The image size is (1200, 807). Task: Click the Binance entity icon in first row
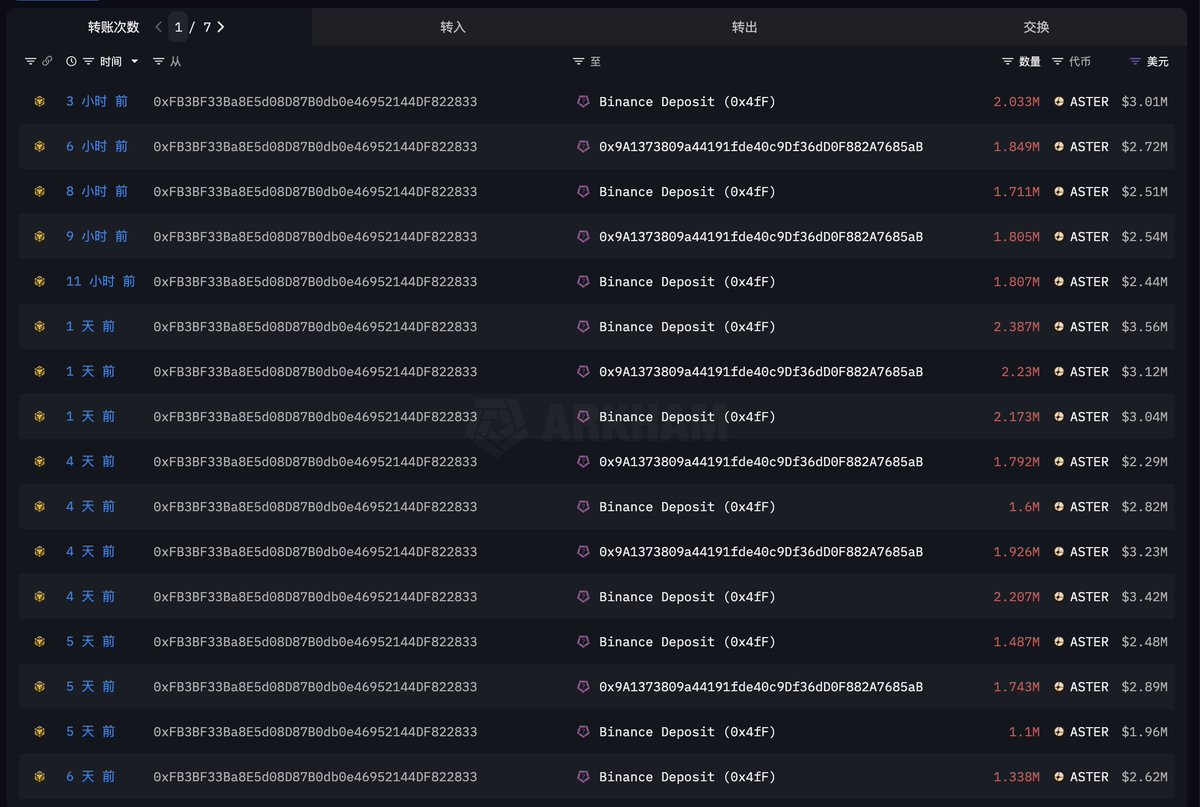(x=583, y=102)
